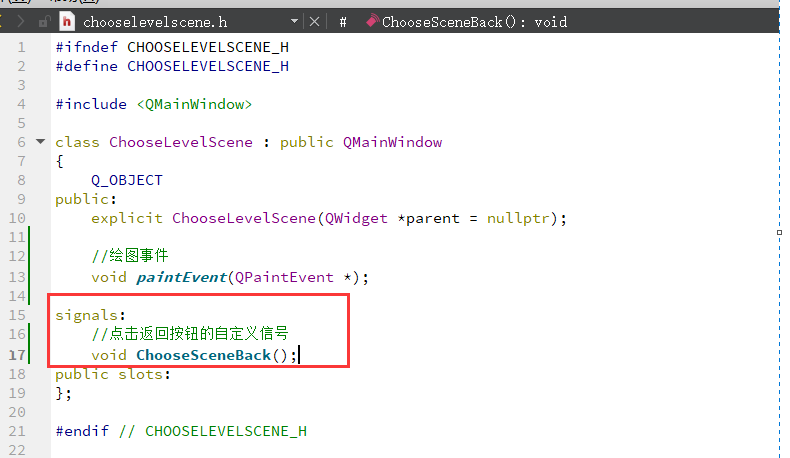Click ChooseSceneBack in the signal declaration

(204, 355)
